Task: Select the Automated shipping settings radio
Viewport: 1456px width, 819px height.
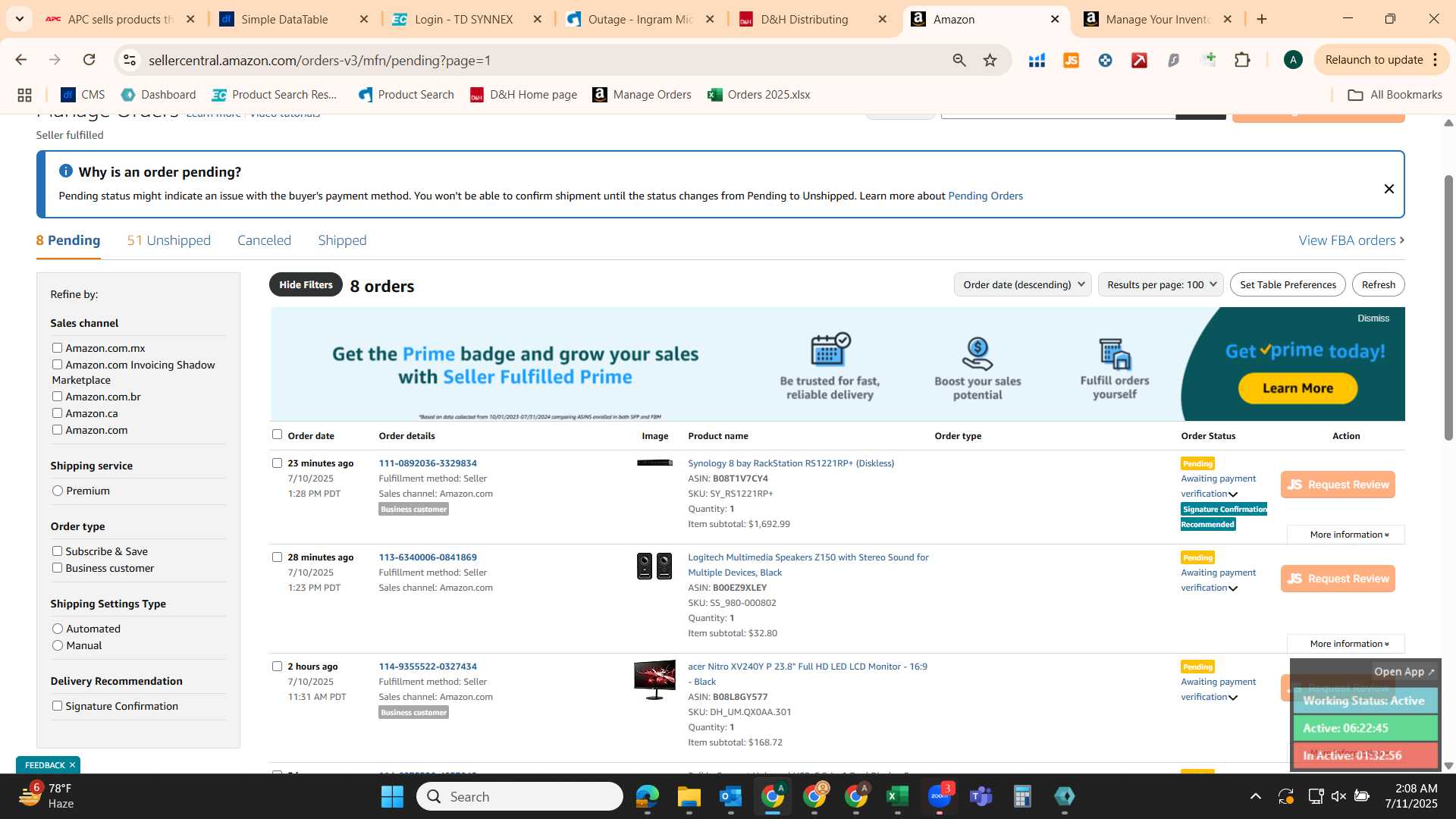Action: click(x=58, y=629)
